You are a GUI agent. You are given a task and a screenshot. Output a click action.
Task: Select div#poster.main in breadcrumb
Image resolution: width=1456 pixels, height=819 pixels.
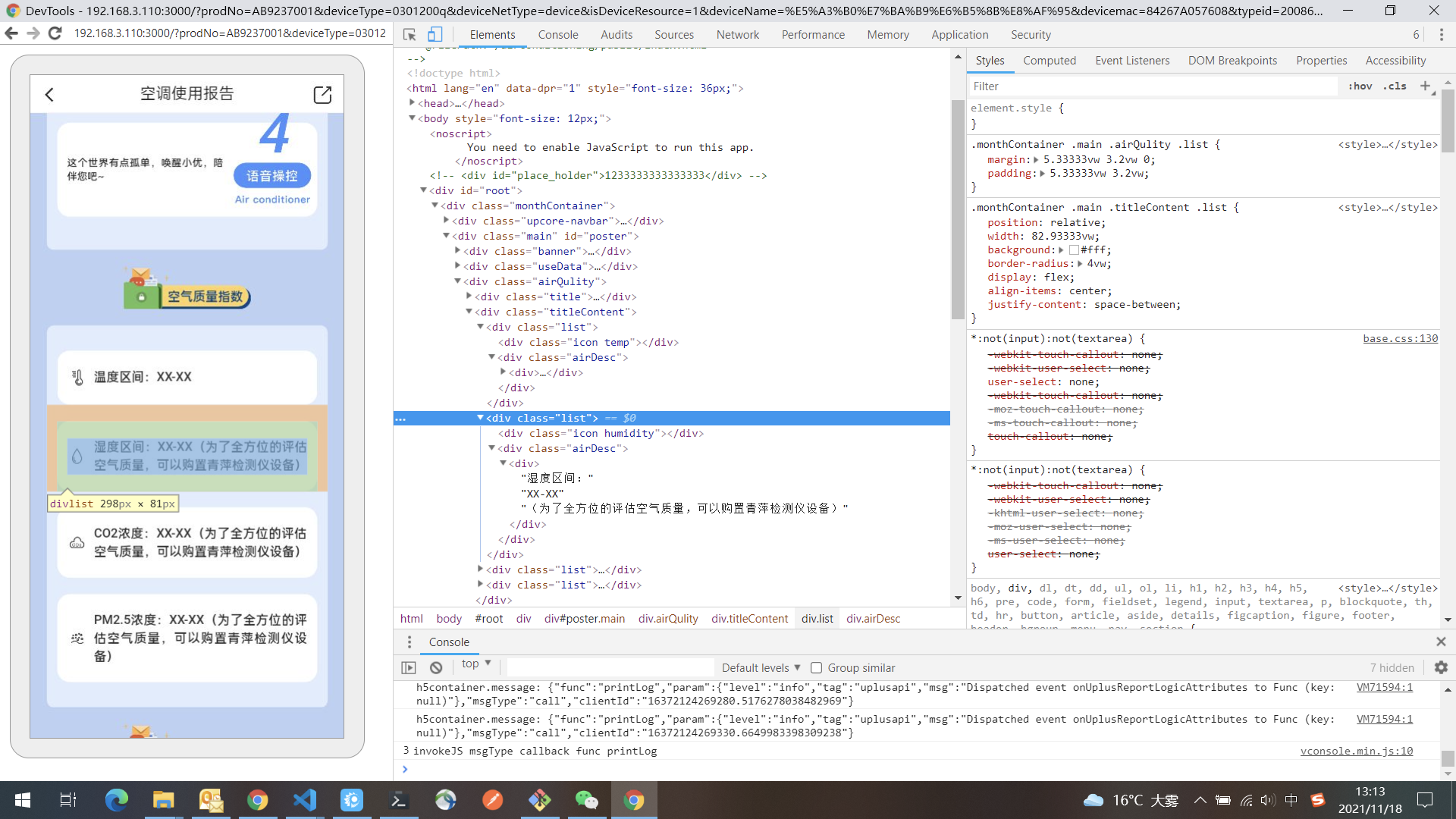coord(584,619)
